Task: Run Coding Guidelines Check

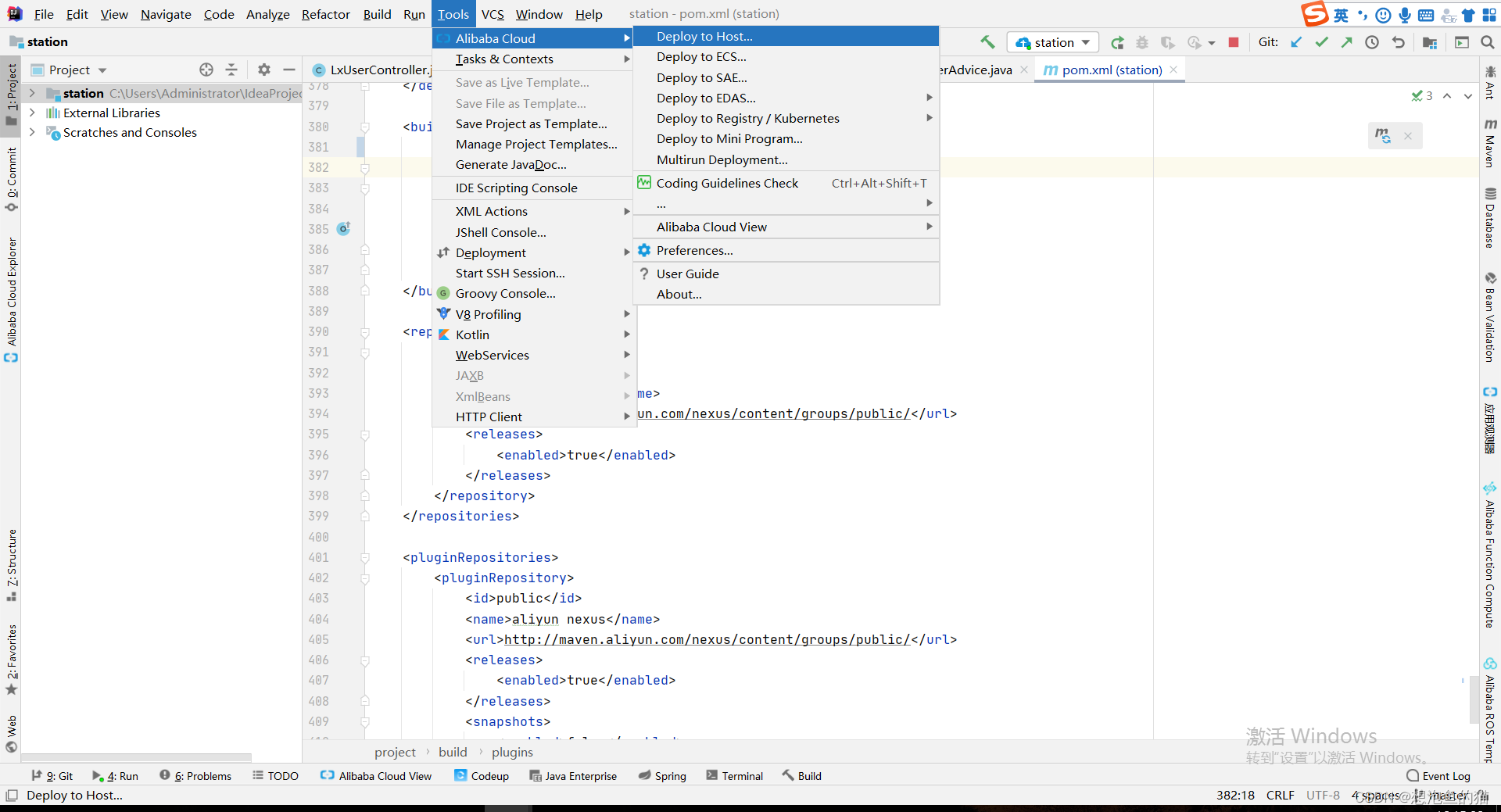Action: coord(786,183)
